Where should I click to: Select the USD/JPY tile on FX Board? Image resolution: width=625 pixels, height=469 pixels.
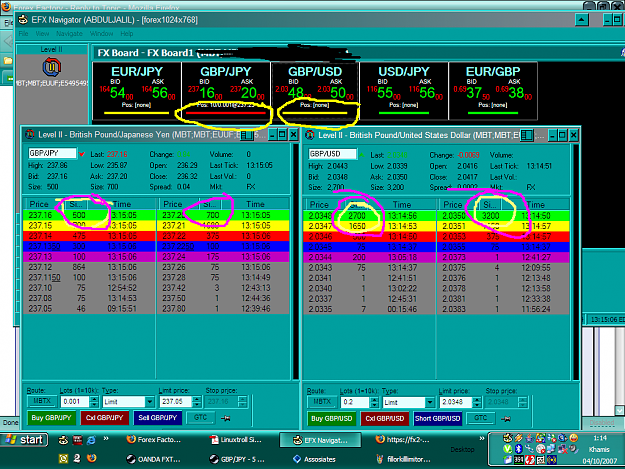(404, 90)
